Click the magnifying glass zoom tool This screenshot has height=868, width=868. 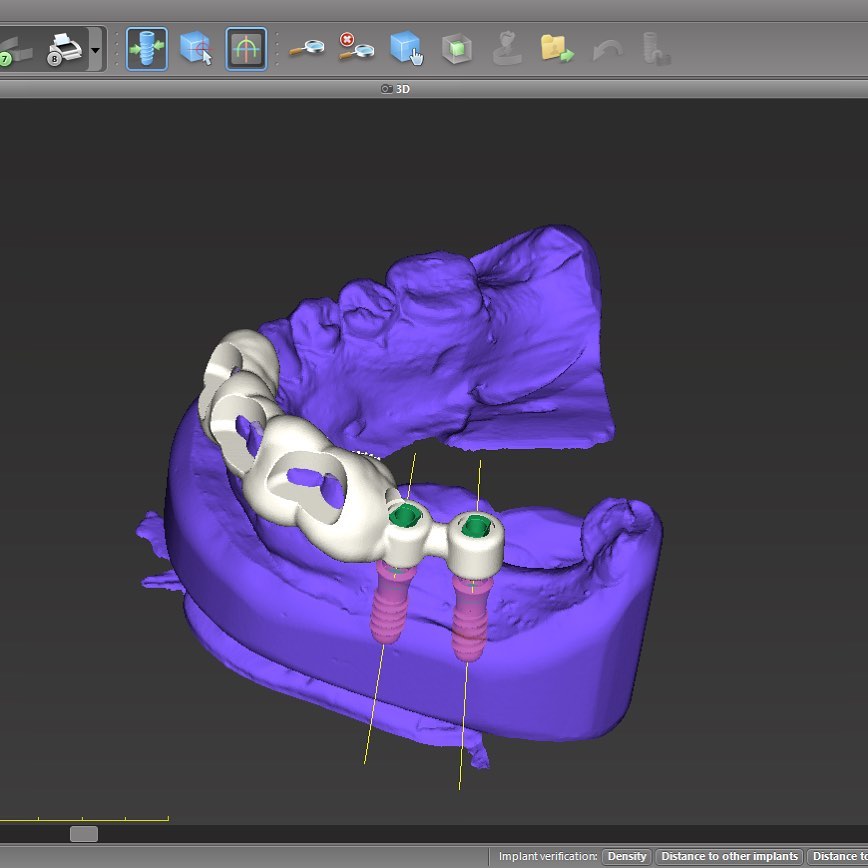coord(306,48)
